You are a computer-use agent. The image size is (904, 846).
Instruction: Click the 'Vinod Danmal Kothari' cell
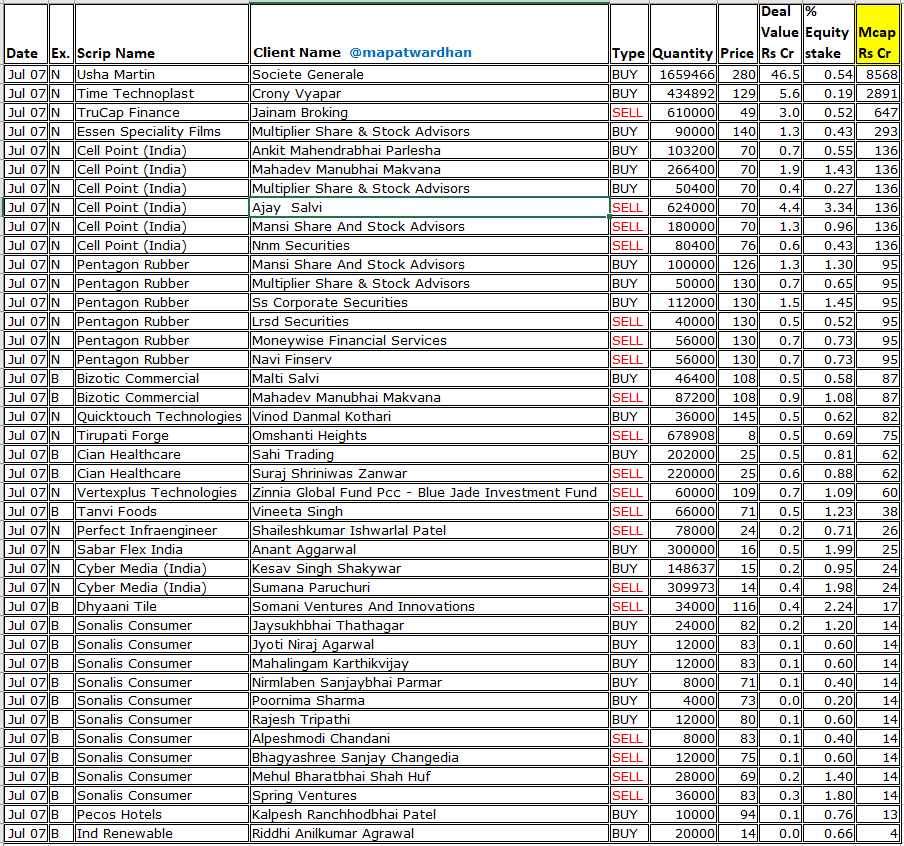click(x=429, y=417)
